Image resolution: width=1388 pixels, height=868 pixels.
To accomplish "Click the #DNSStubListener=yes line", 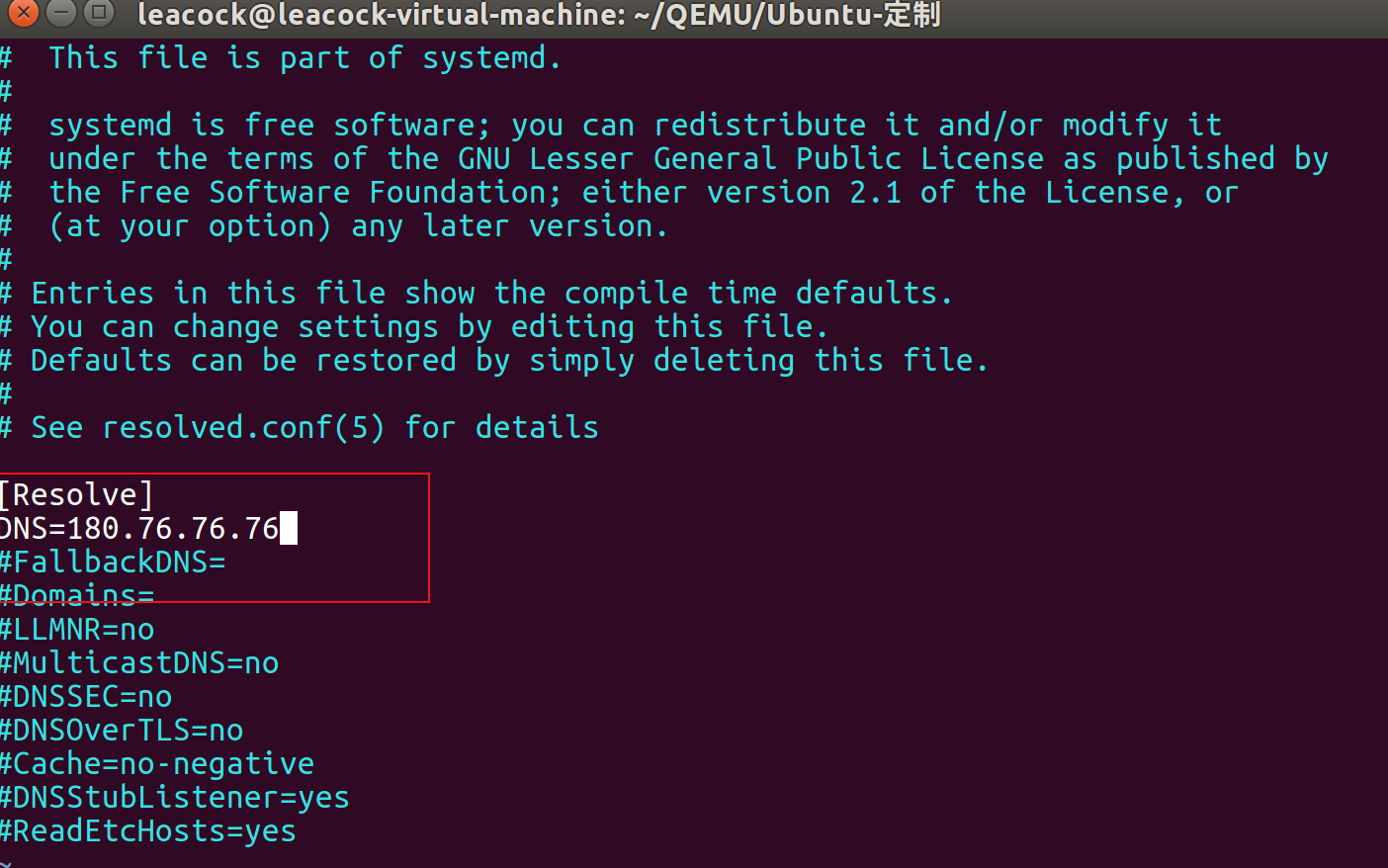I will [174, 797].
